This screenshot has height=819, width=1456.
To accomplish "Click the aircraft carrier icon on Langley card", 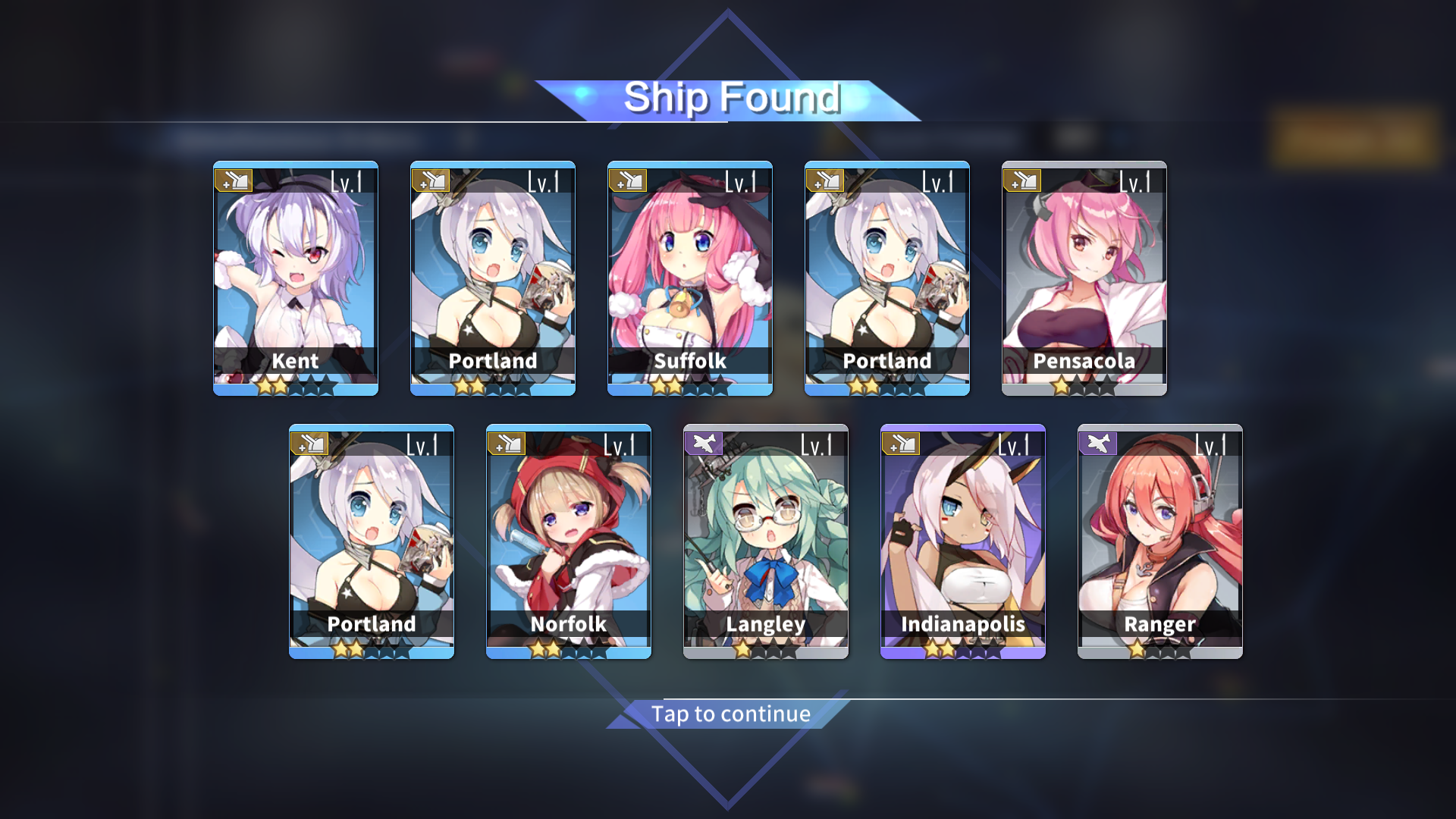I will 704,444.
